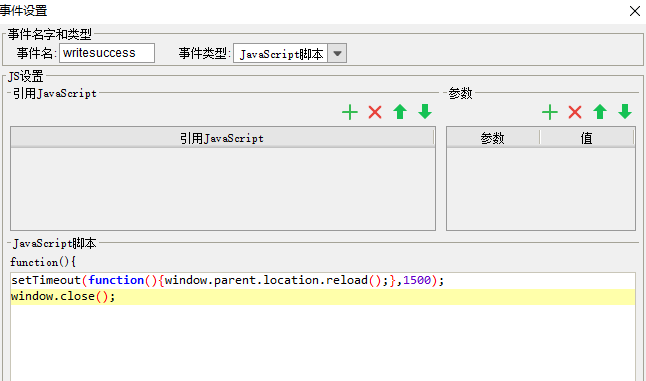Click the 引用JavaScript column header
This screenshot has height=381, width=646.
[222, 138]
